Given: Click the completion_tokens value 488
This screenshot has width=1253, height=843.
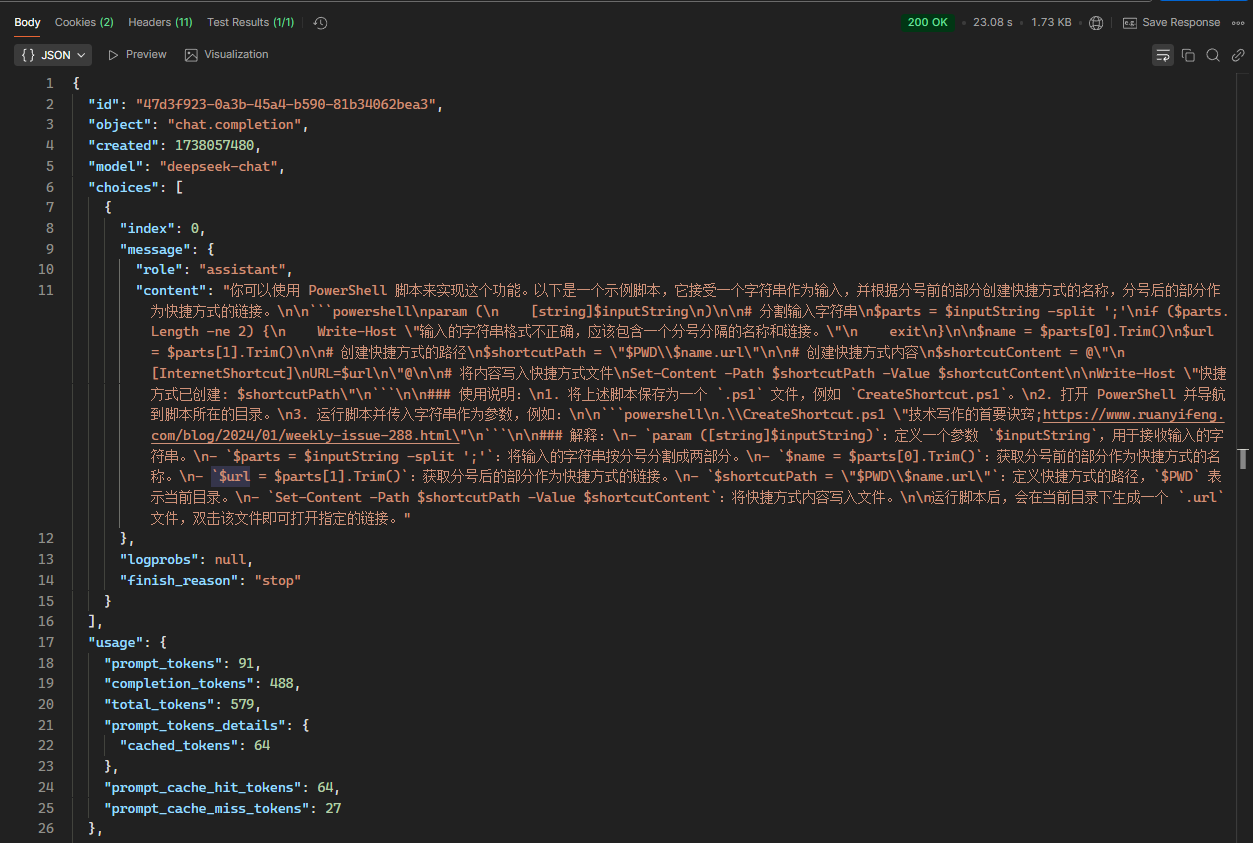Looking at the screenshot, I should pyautogui.click(x=282, y=683).
